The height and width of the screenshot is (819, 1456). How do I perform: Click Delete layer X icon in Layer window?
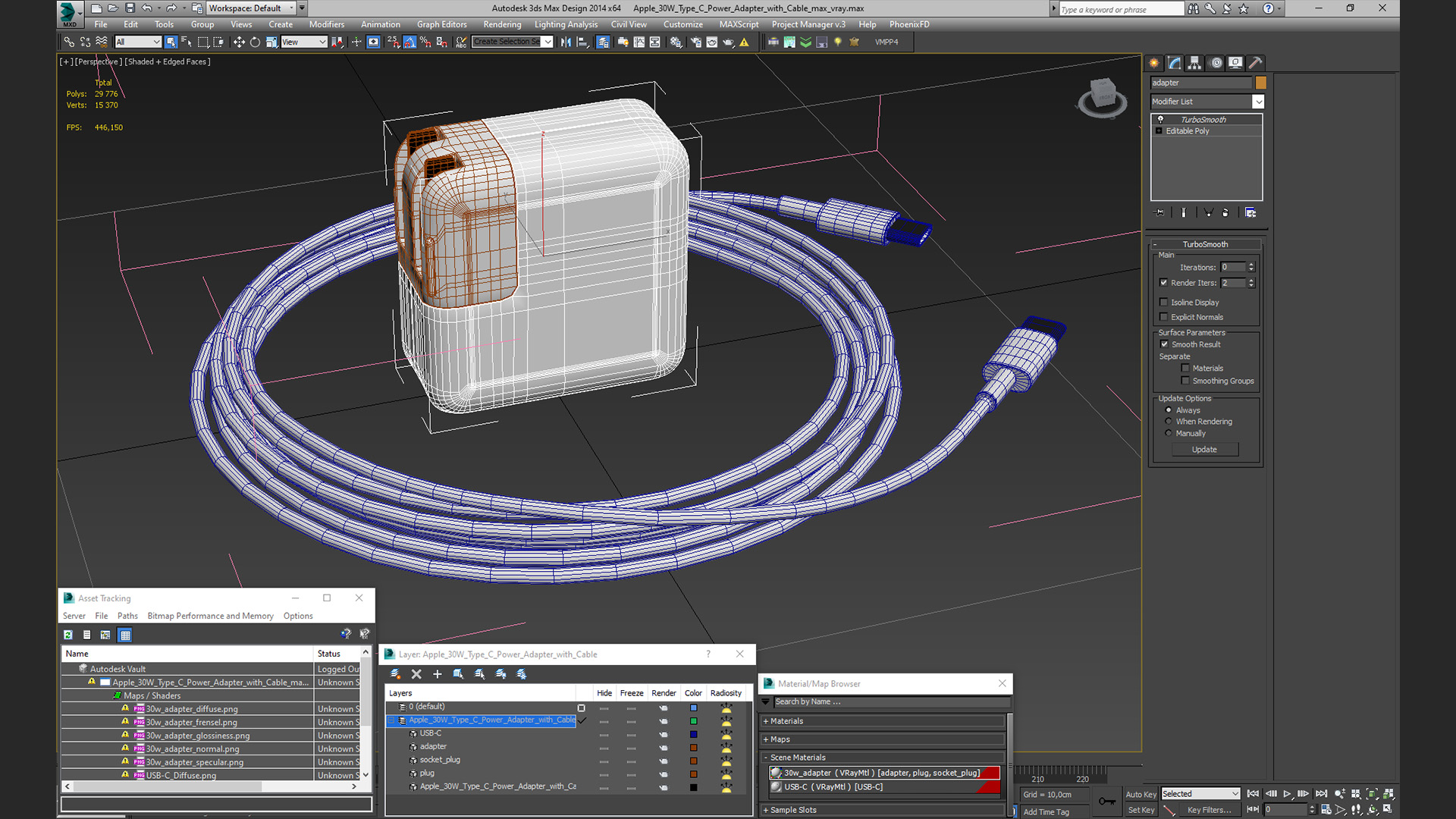(416, 673)
